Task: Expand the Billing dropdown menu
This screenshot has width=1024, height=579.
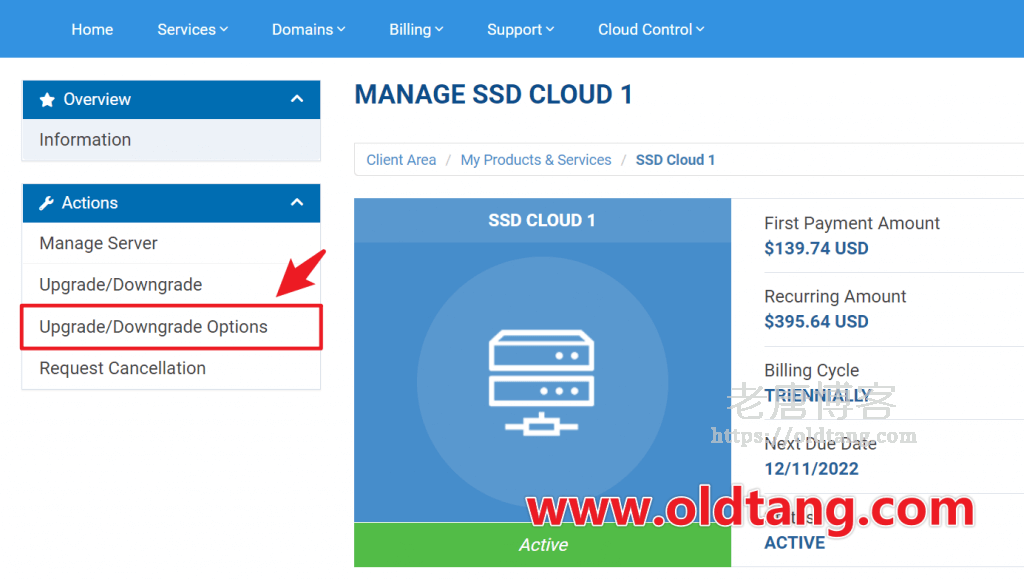Action: [x=416, y=29]
